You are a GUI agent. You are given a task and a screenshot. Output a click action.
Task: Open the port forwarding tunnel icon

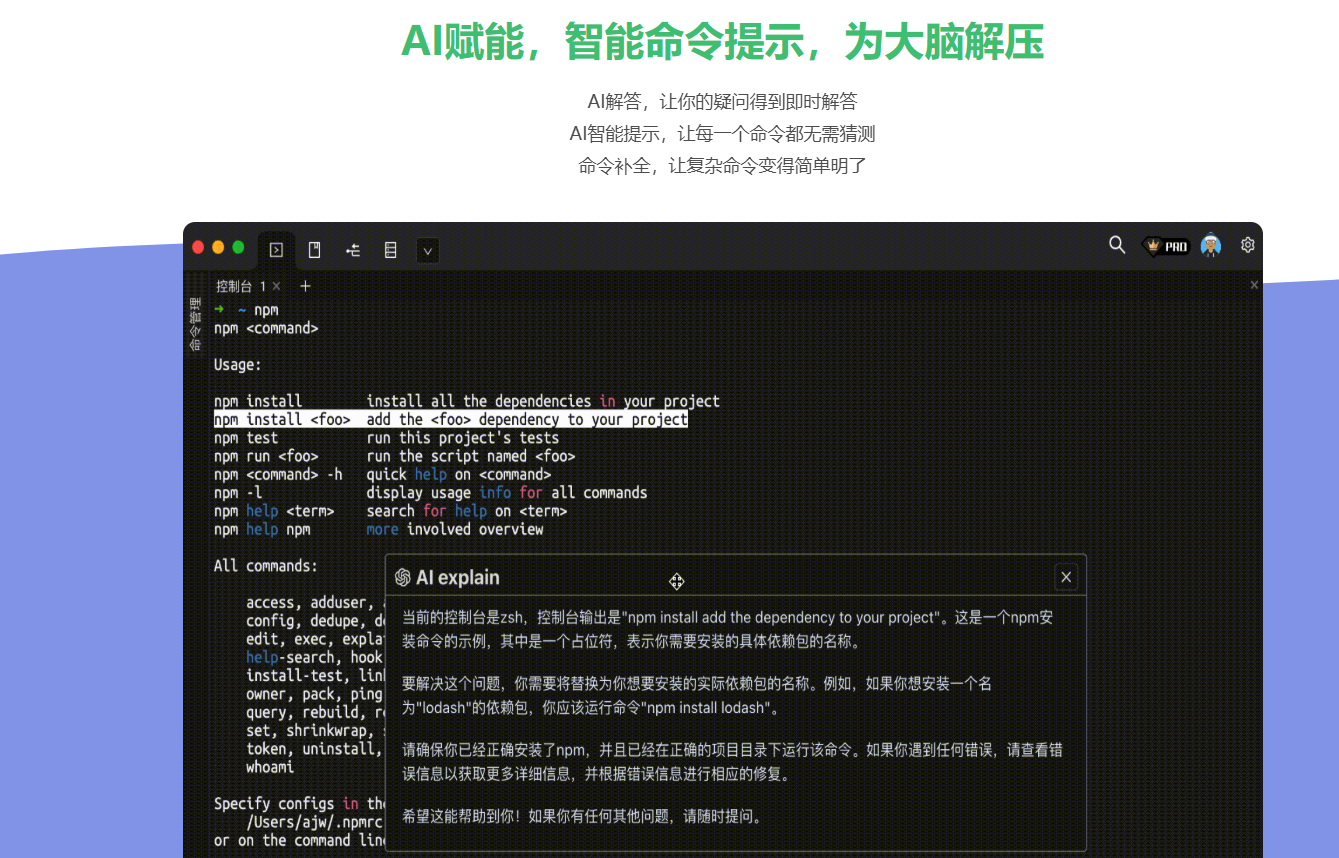point(353,250)
